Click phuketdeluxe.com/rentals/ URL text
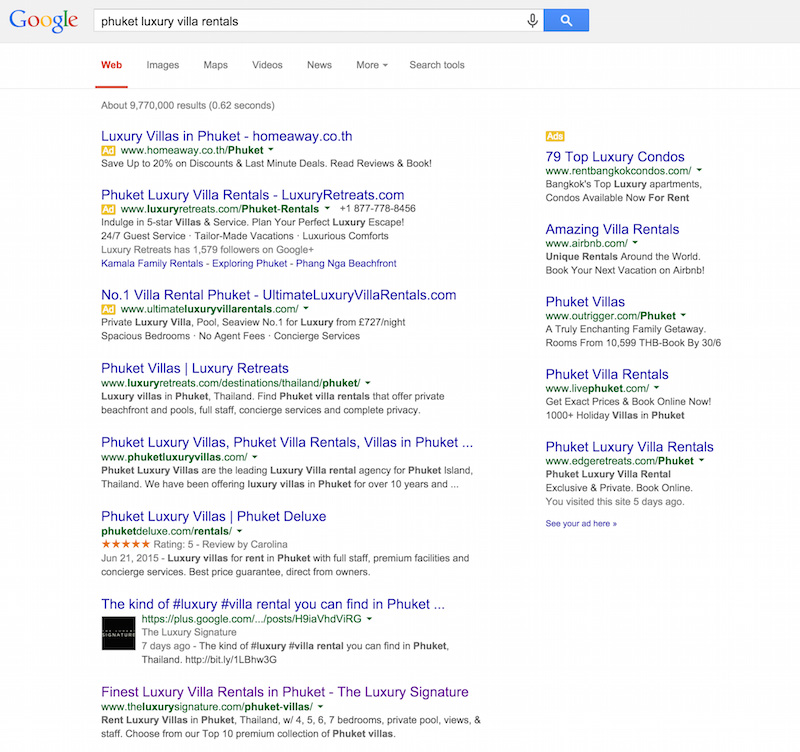Image resolution: width=800 pixels, height=752 pixels. coord(166,531)
